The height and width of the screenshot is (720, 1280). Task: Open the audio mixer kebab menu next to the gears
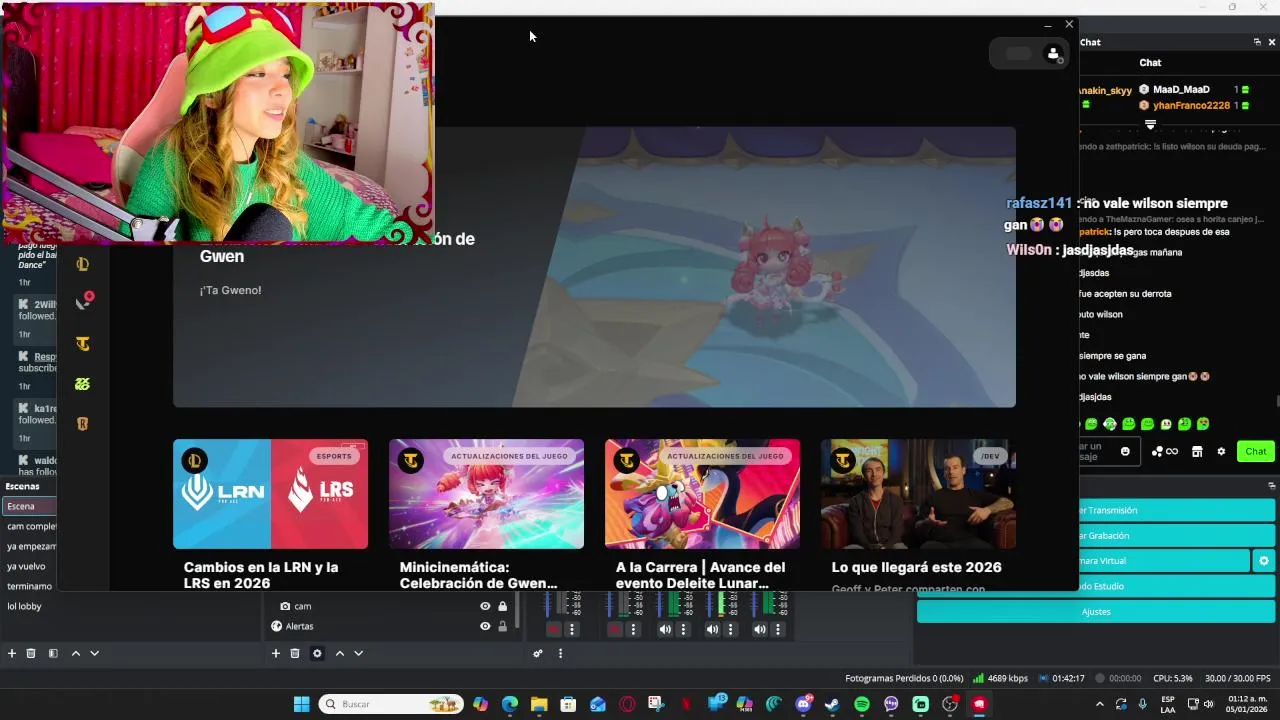(x=560, y=653)
